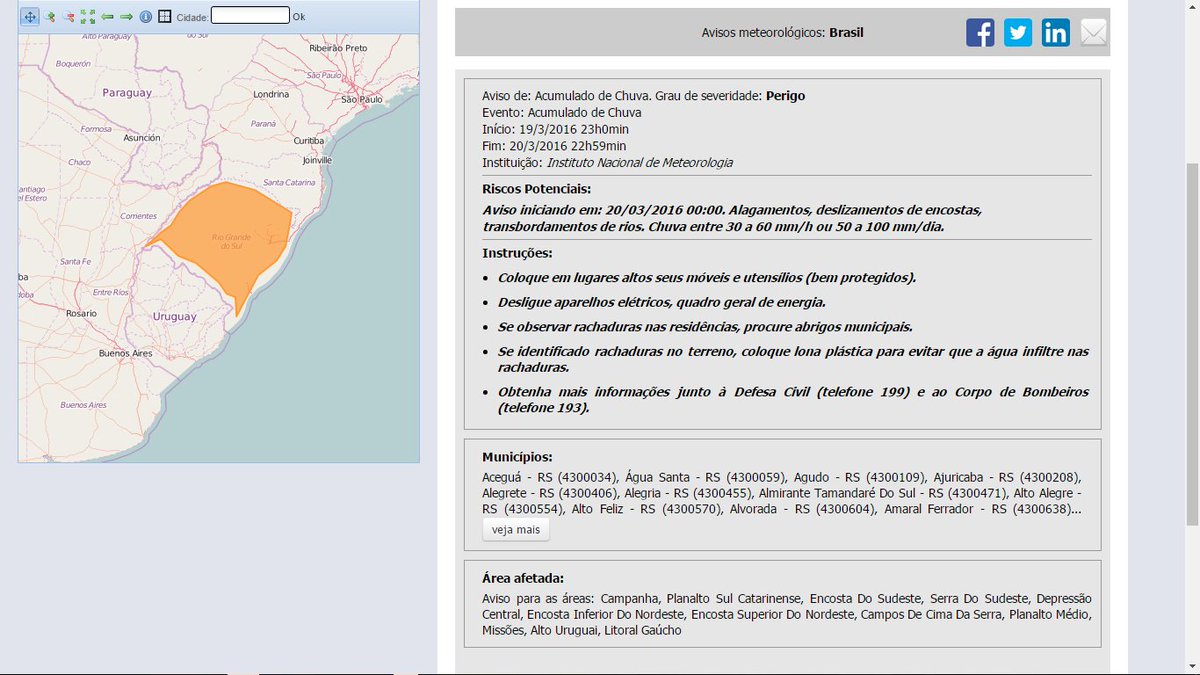Select the pan map tool
Image resolution: width=1200 pixels, height=675 pixels.
[x=30, y=16]
